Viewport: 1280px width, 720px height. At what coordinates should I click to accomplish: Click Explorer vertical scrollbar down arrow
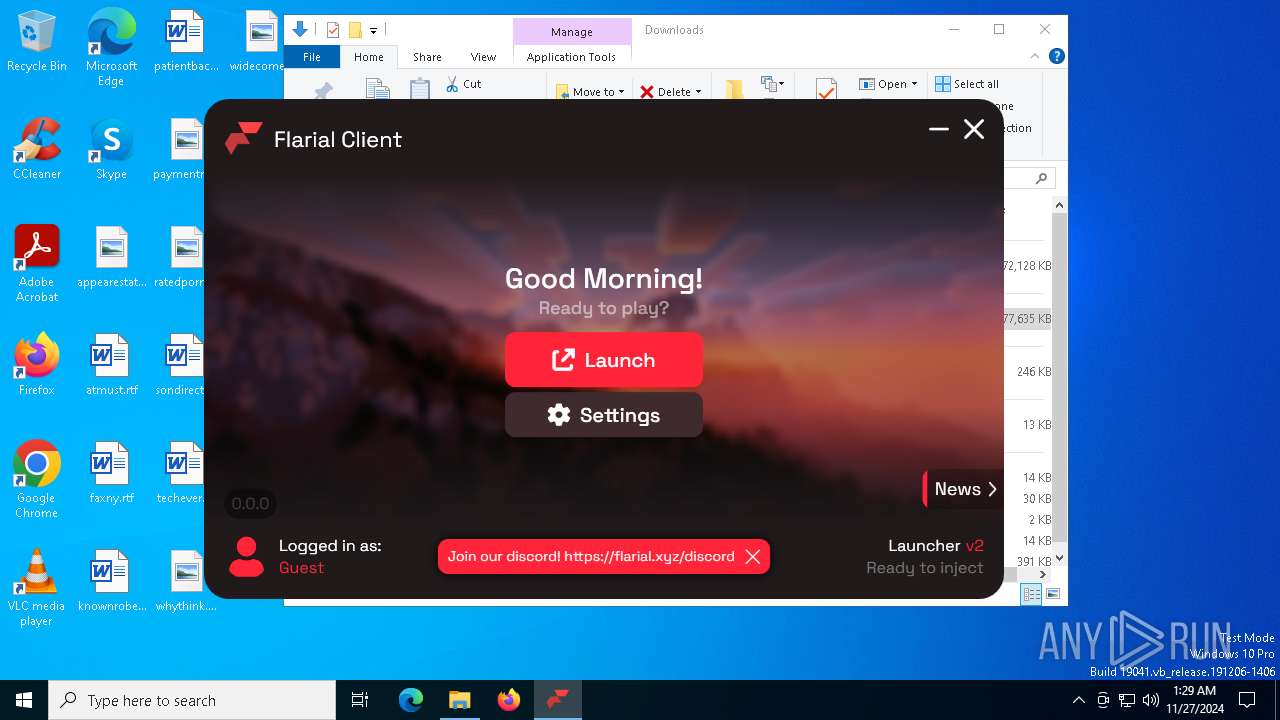pos(1060,558)
